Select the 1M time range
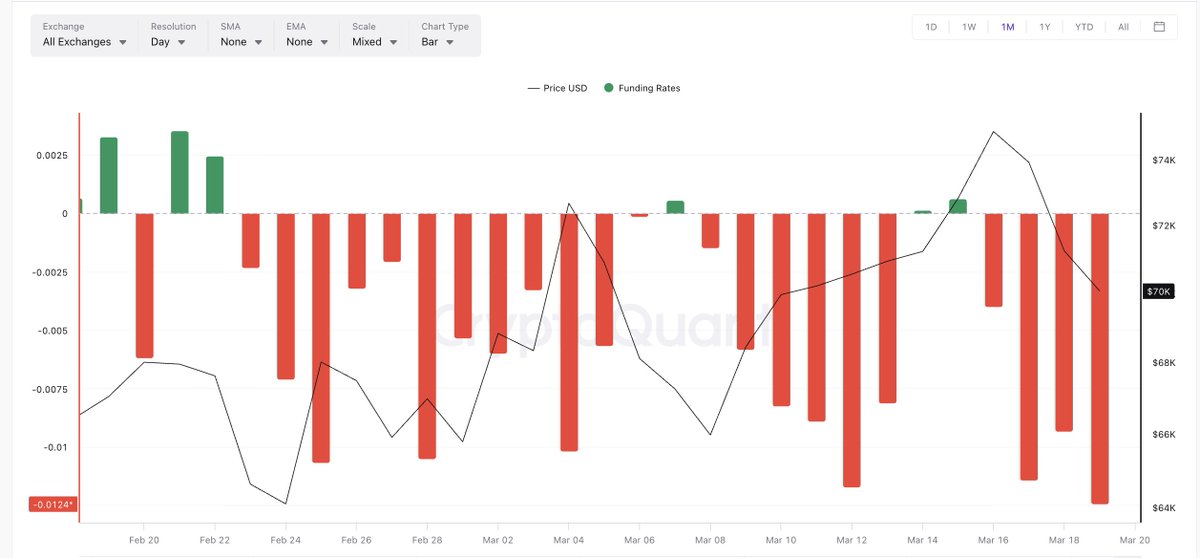This screenshot has width=1200, height=558. point(1007,27)
